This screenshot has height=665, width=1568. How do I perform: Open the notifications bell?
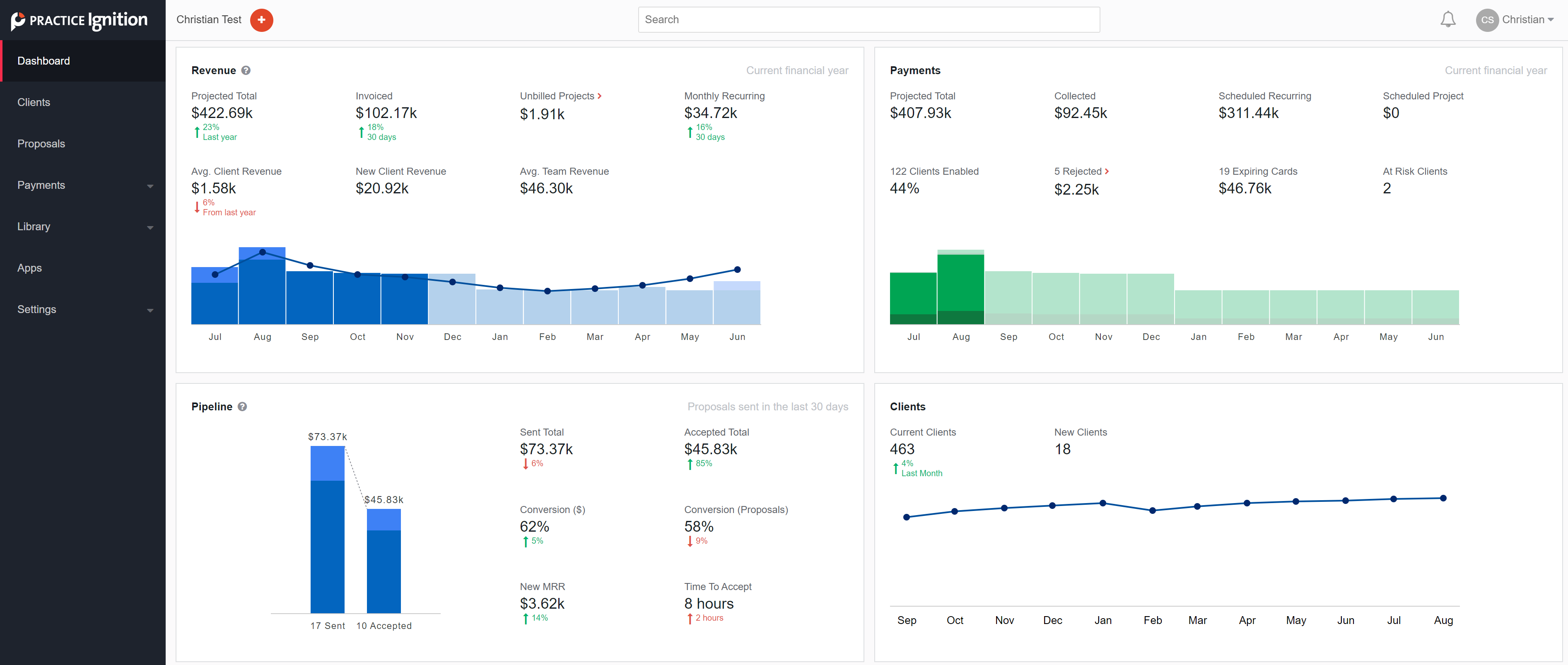(1447, 19)
